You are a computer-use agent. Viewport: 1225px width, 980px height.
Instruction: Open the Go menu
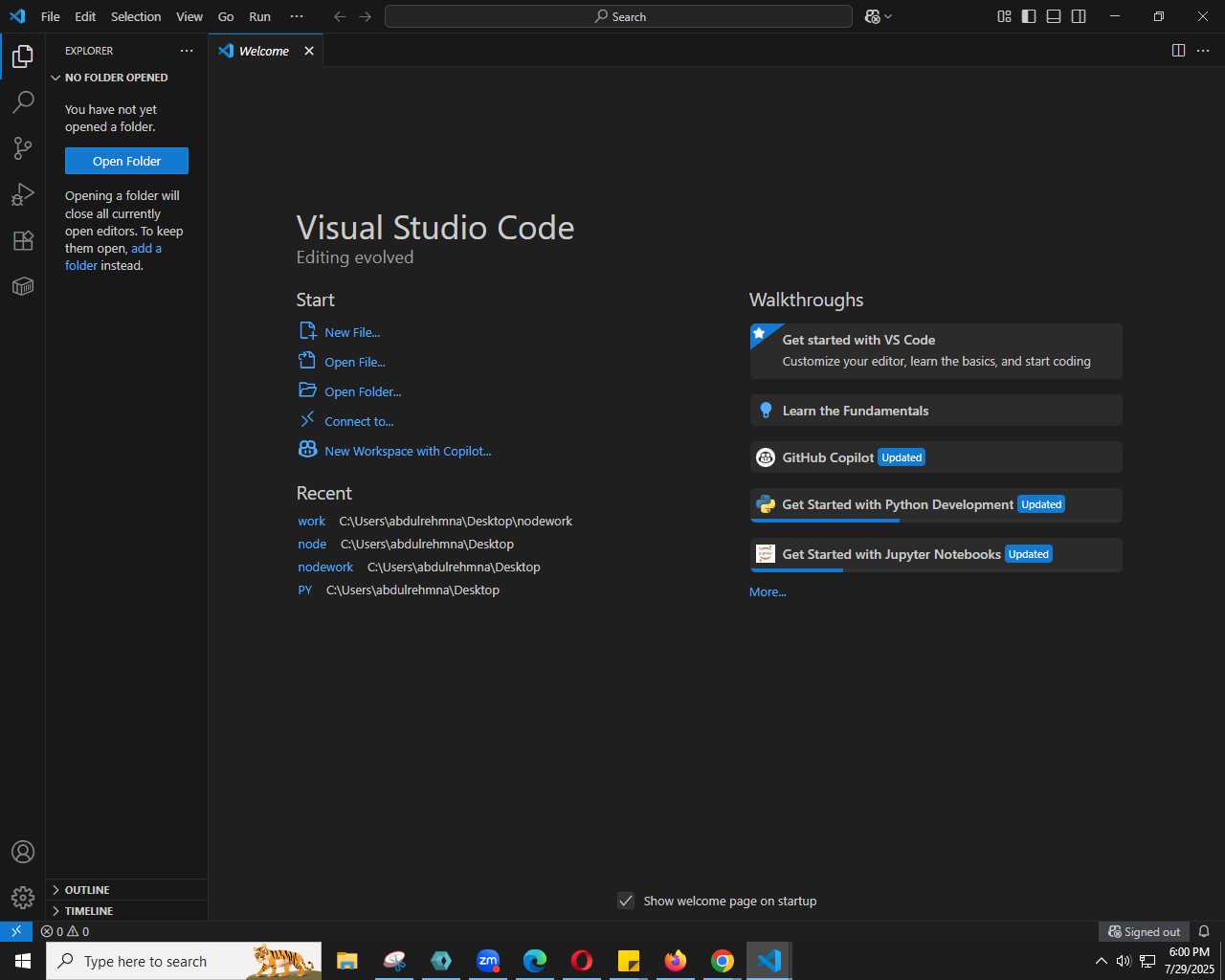pos(226,16)
